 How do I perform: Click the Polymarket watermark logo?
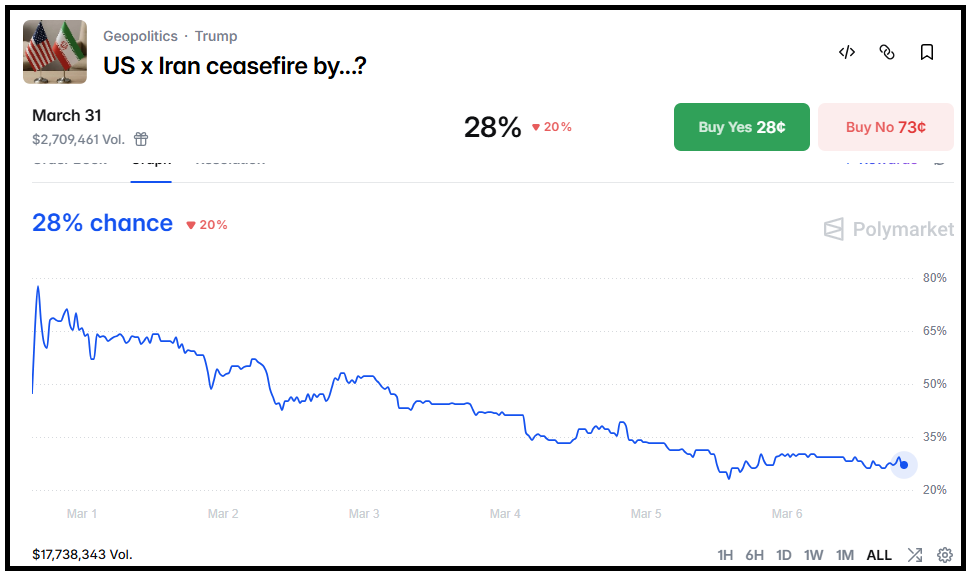(x=888, y=230)
